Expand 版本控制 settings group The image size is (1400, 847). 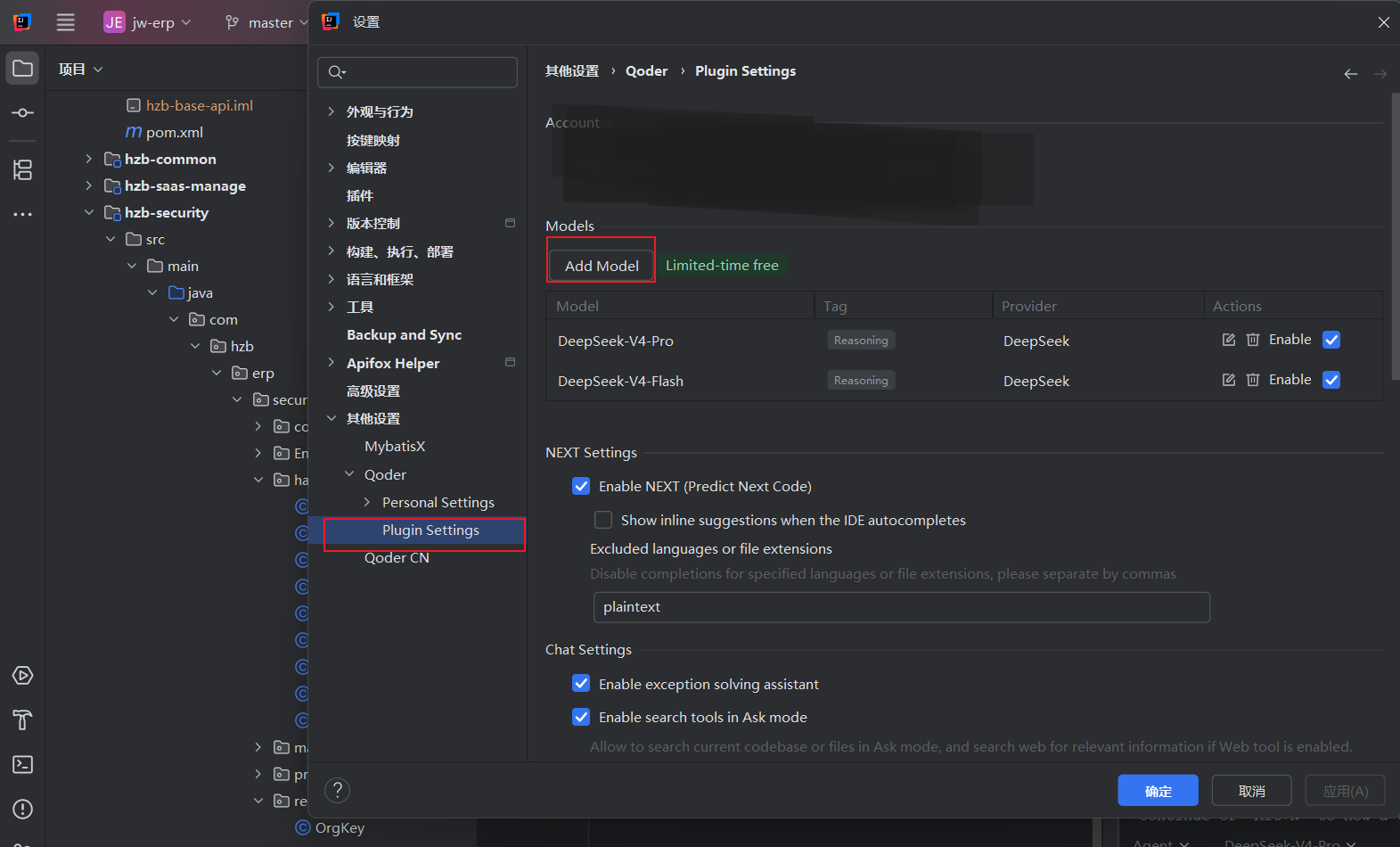click(331, 223)
